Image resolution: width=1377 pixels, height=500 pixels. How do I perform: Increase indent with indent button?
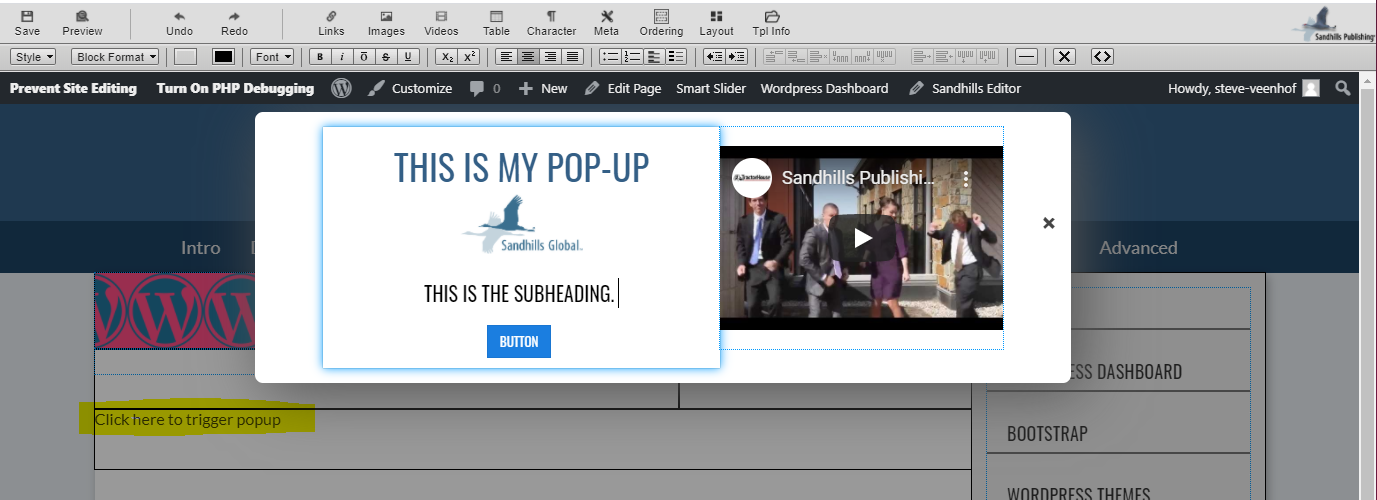(x=737, y=57)
